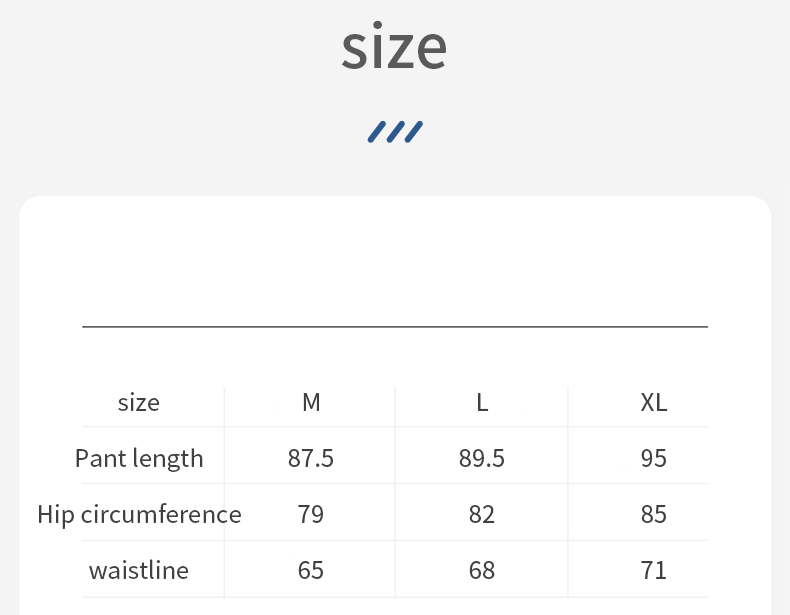
Task: Select the M size column header
Action: [311, 403]
